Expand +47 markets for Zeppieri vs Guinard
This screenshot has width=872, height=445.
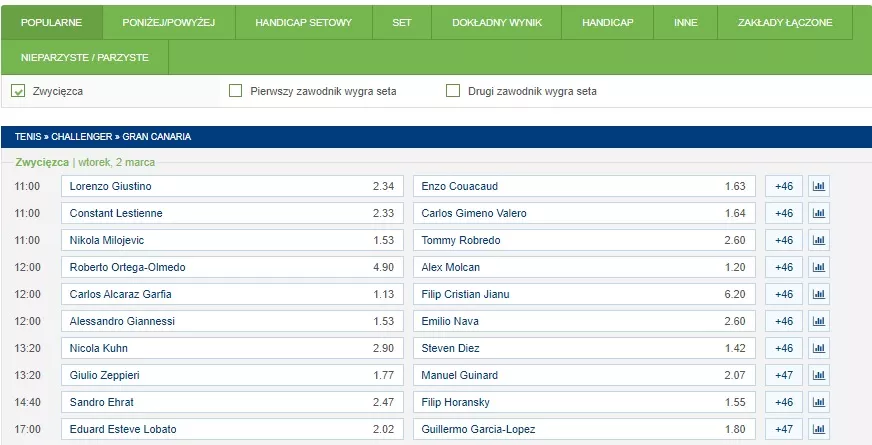784,375
